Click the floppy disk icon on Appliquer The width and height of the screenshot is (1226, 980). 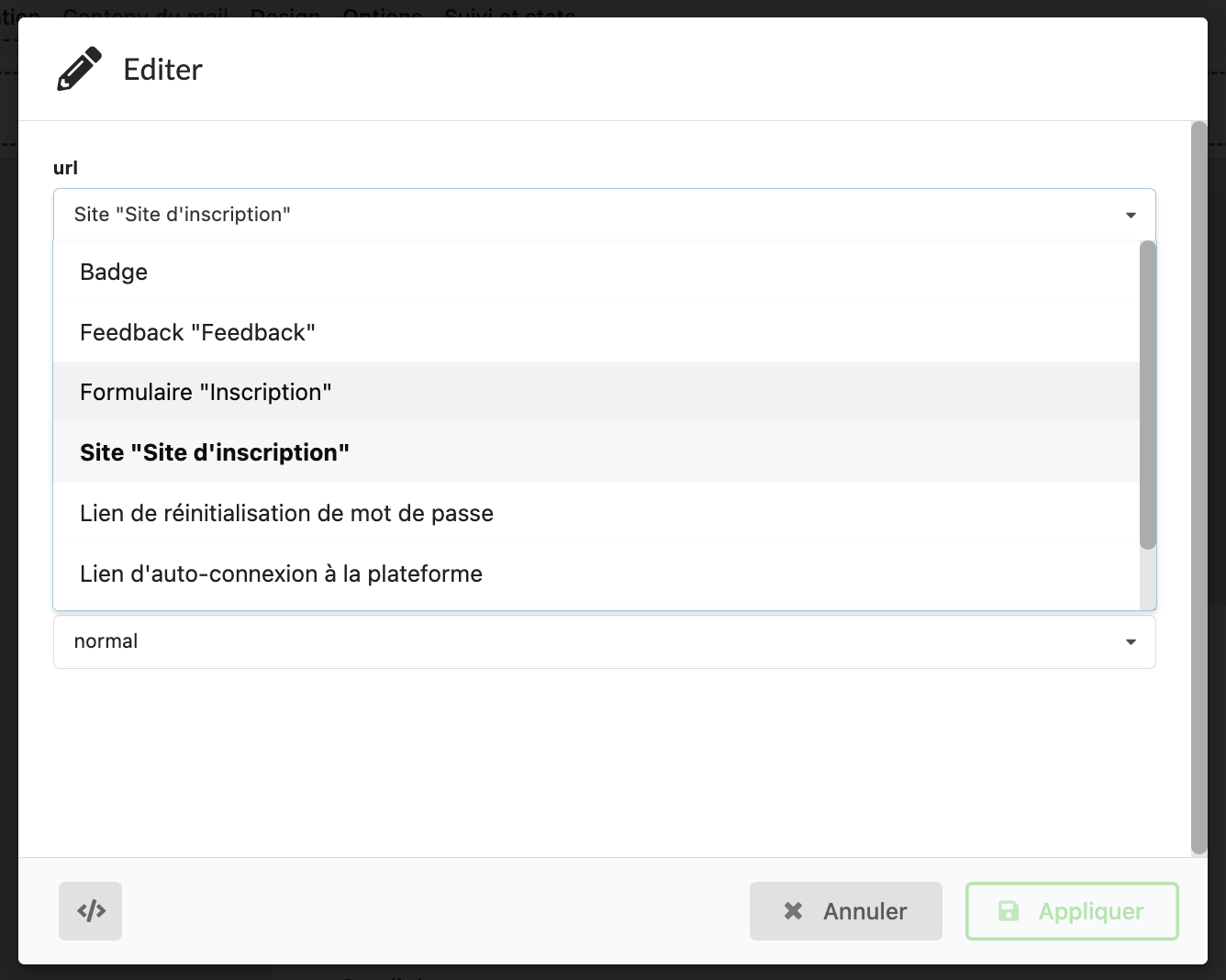[1009, 911]
